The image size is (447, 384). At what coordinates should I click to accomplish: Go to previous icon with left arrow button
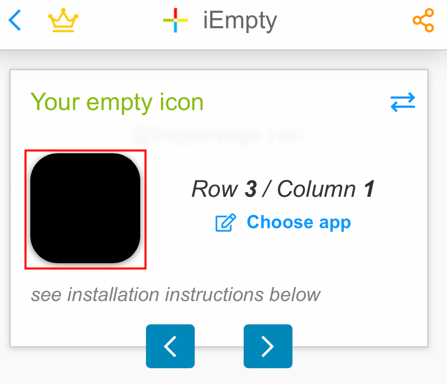tap(170, 346)
